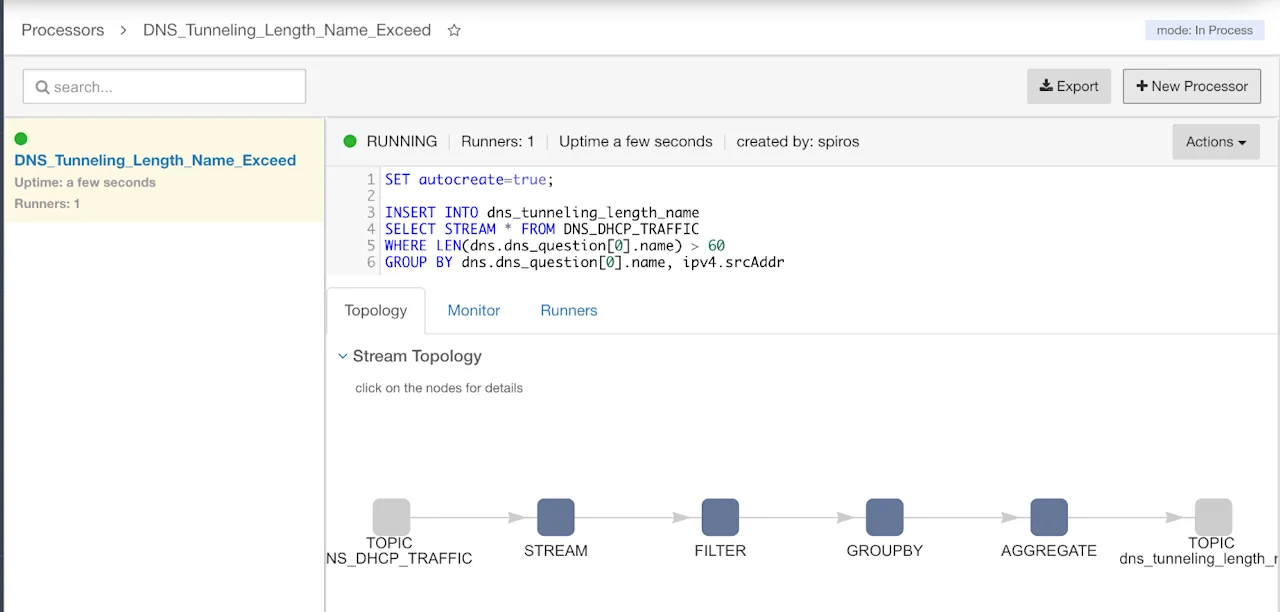
Task: Switch to the Topology tab
Action: tap(376, 310)
